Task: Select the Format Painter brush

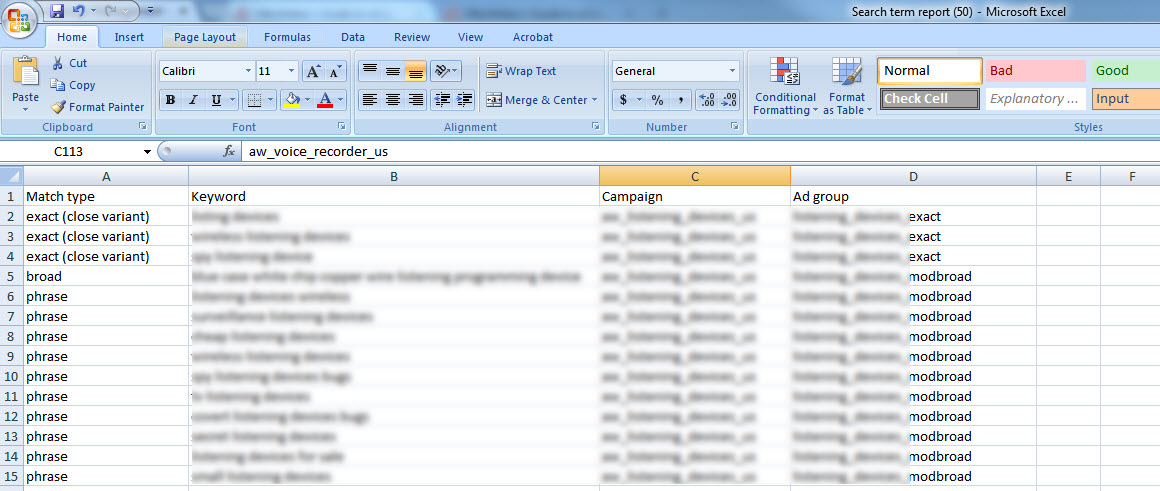Action: [59, 107]
